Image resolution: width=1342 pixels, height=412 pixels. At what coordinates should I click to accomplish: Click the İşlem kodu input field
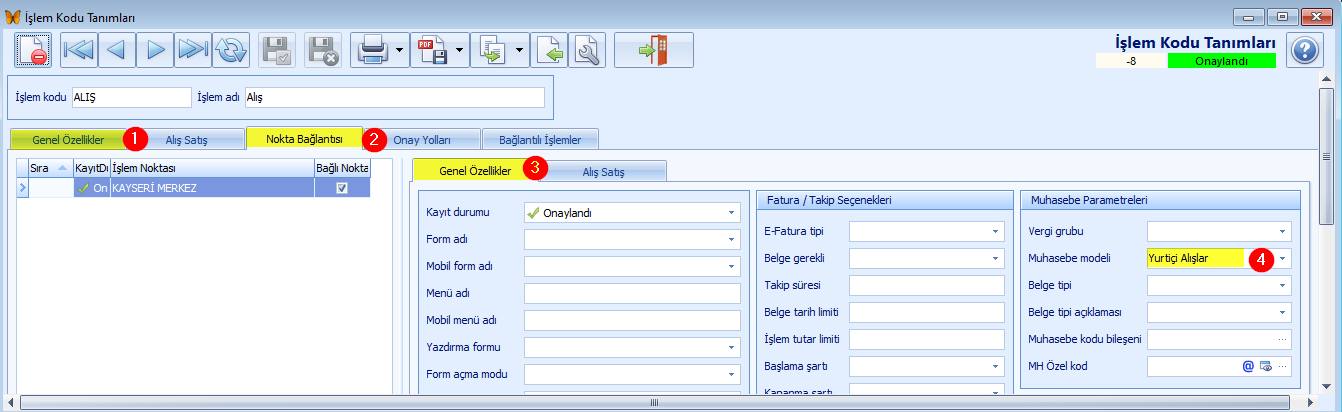(x=130, y=97)
